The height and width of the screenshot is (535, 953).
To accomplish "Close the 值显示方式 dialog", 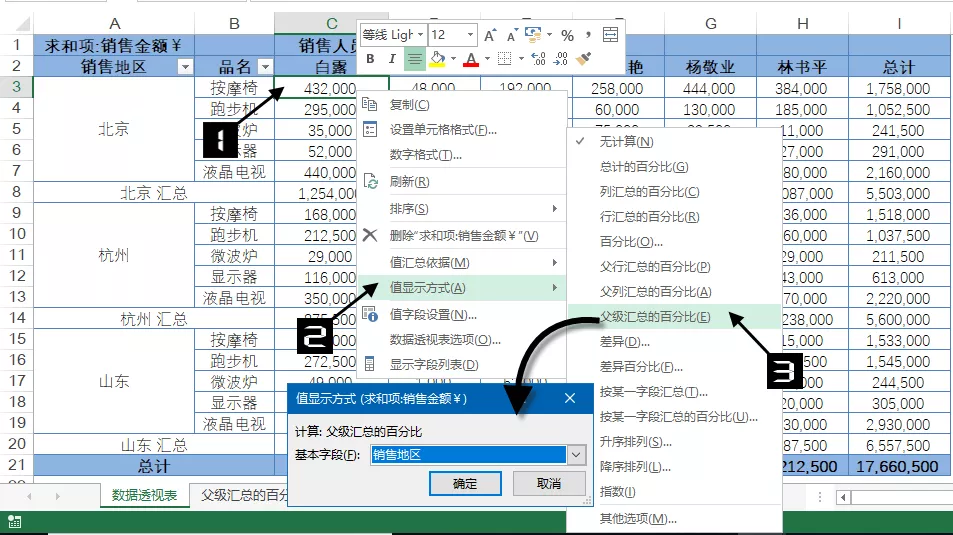I will click(569, 398).
